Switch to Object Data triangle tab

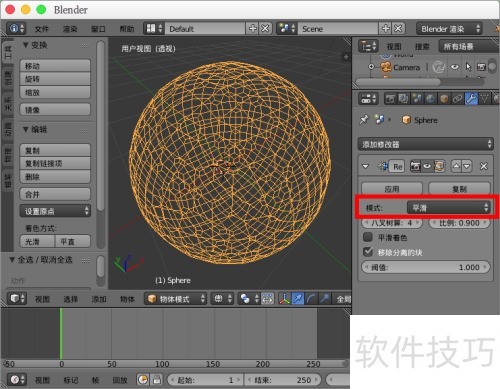pyautogui.click(x=484, y=99)
